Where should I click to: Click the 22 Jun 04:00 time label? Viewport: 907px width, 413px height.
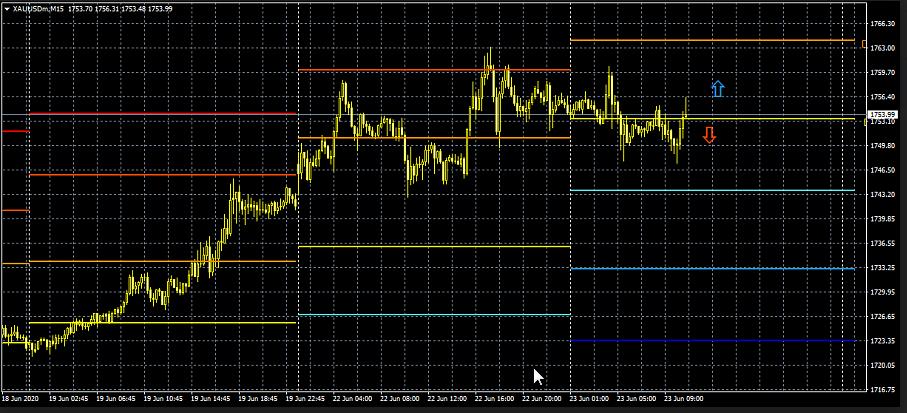point(353,399)
